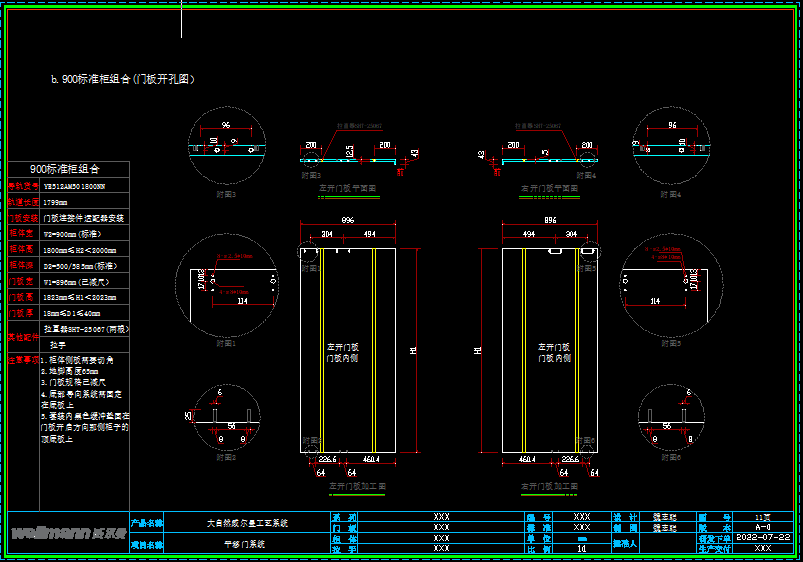Click the drawing title b. 900标准柜组合
This screenshot has width=803, height=562.
[122, 79]
